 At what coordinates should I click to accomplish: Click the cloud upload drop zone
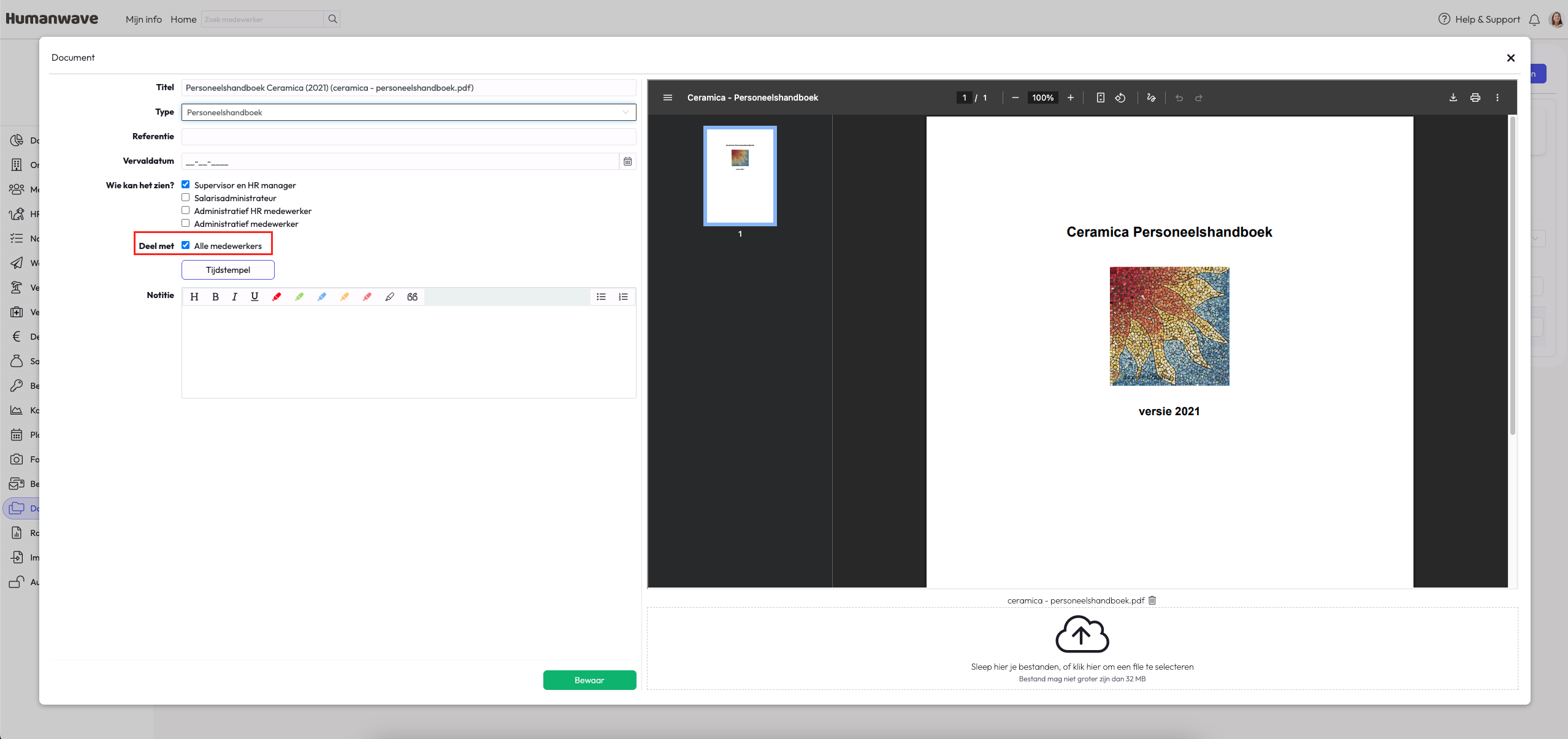1082,649
